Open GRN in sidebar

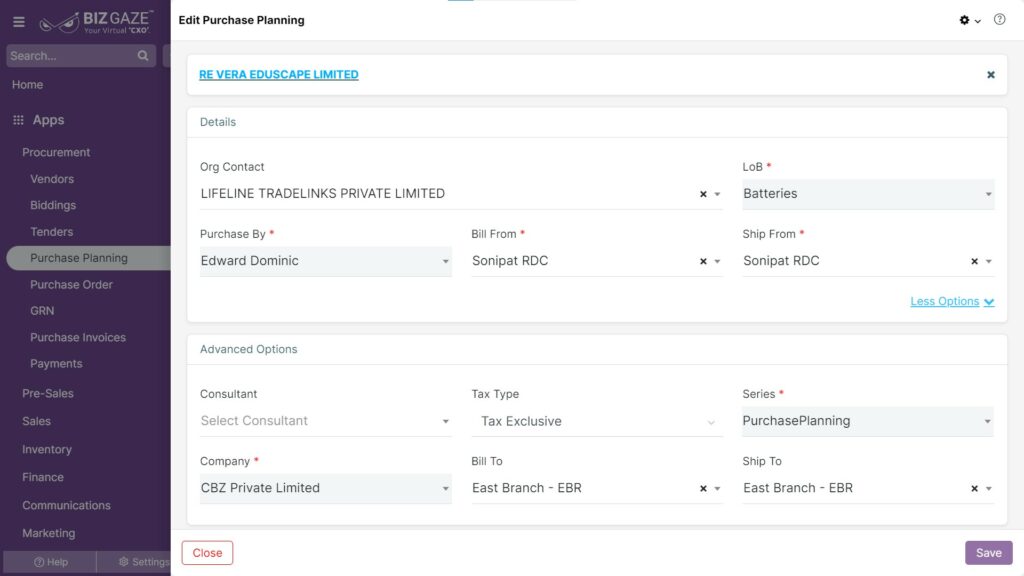click(42, 311)
